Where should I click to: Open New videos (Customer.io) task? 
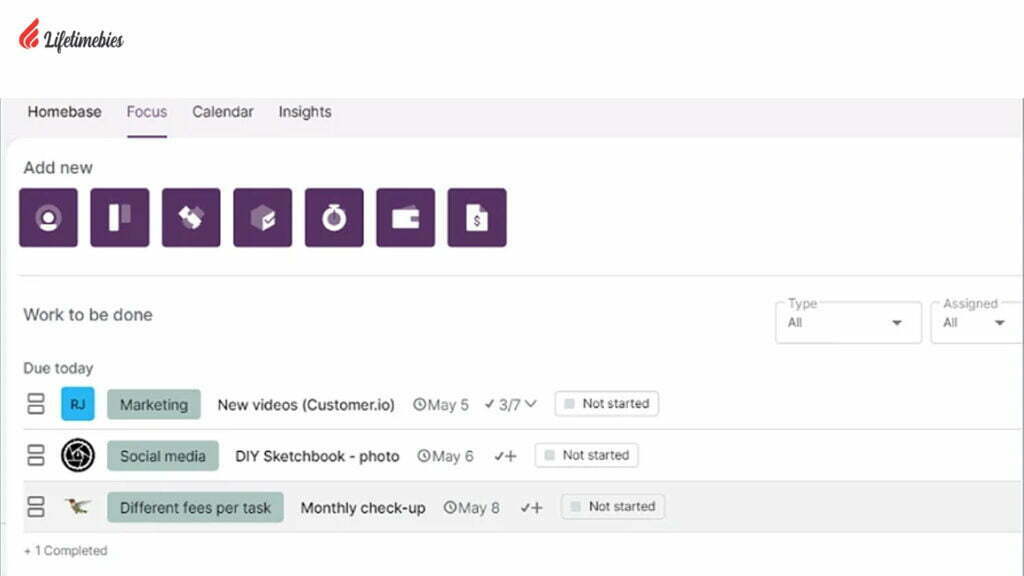(306, 404)
